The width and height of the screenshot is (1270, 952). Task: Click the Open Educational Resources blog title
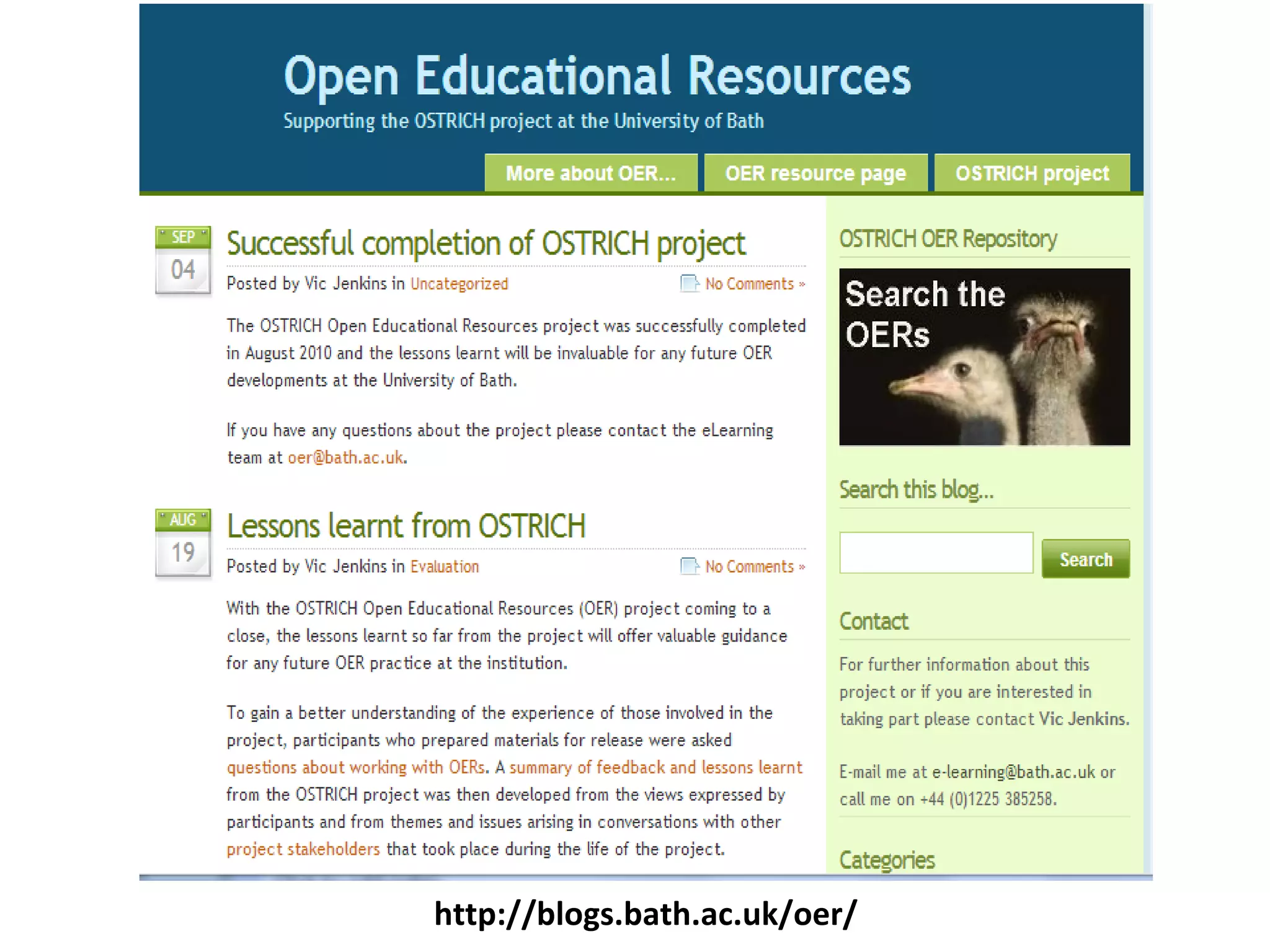[597, 76]
